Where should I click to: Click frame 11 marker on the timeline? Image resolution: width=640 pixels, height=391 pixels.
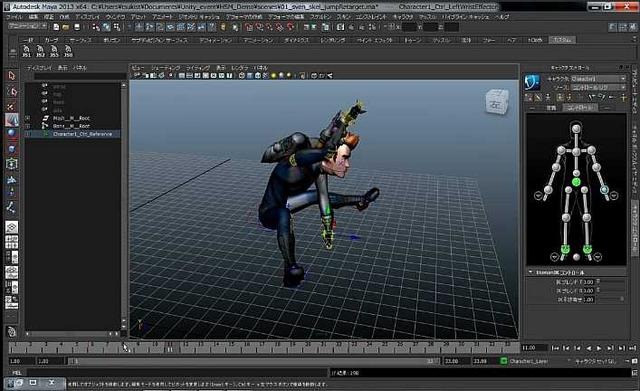[170, 348]
